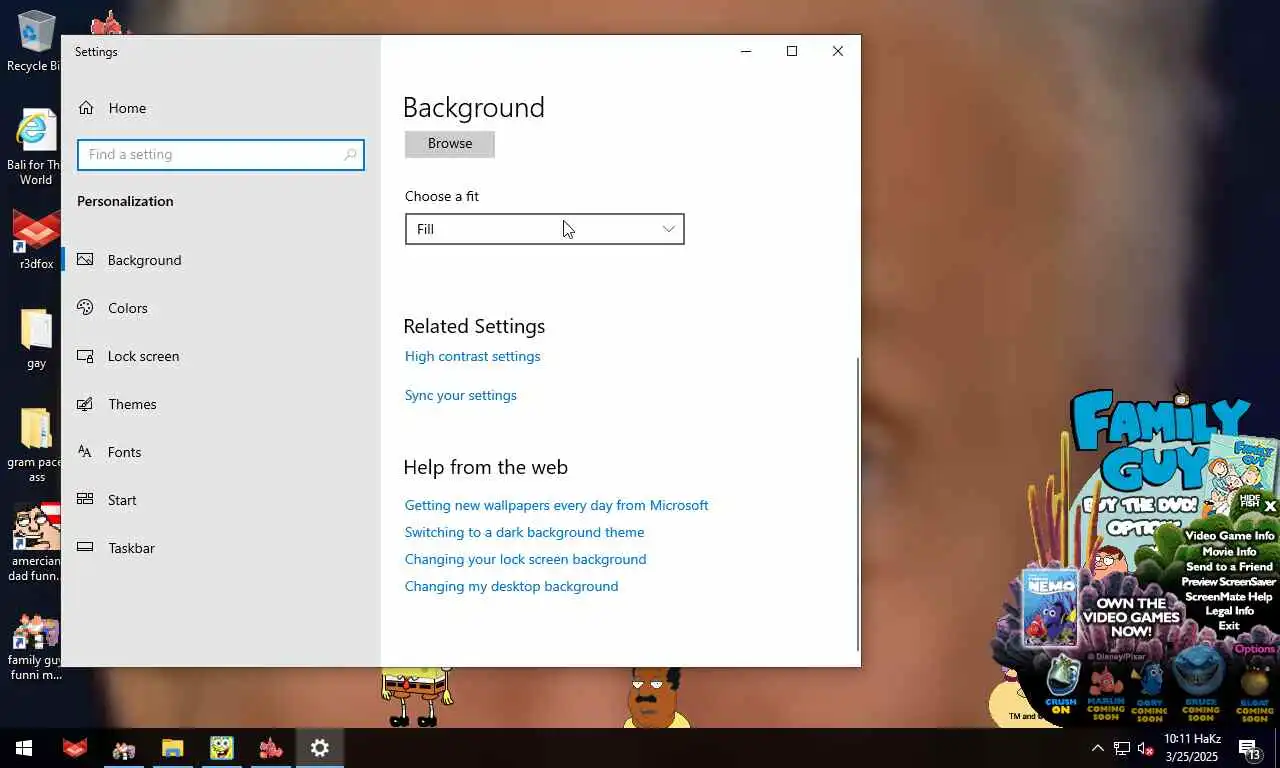Open Switching to a dark background theme
The image size is (1280, 768).
pyautogui.click(x=524, y=532)
